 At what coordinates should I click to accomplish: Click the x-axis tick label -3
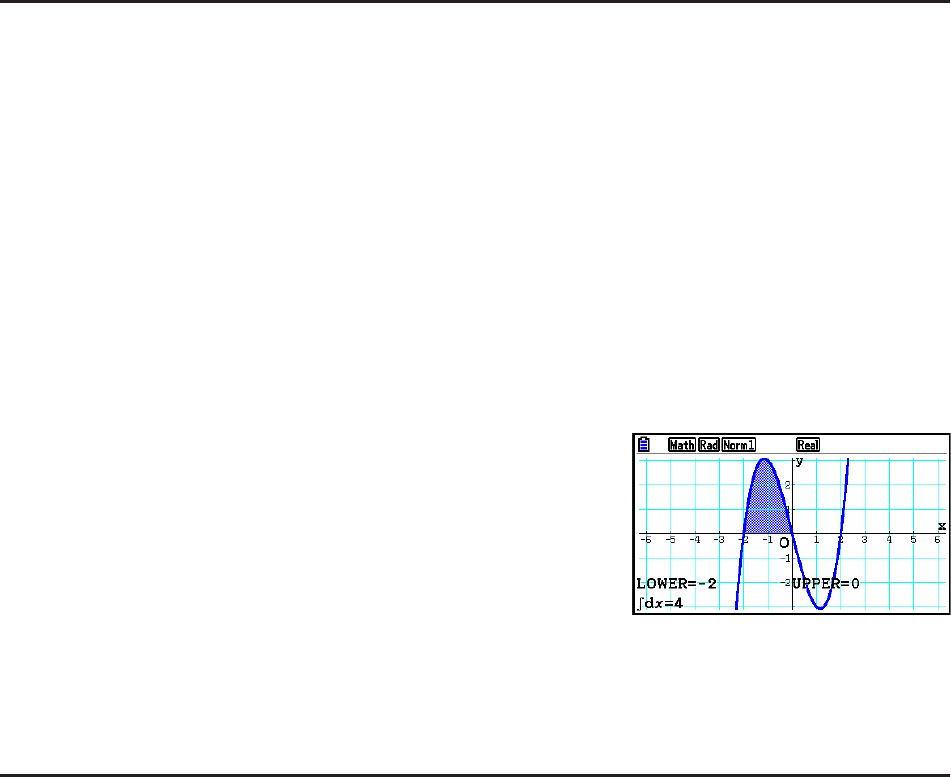[719, 539]
